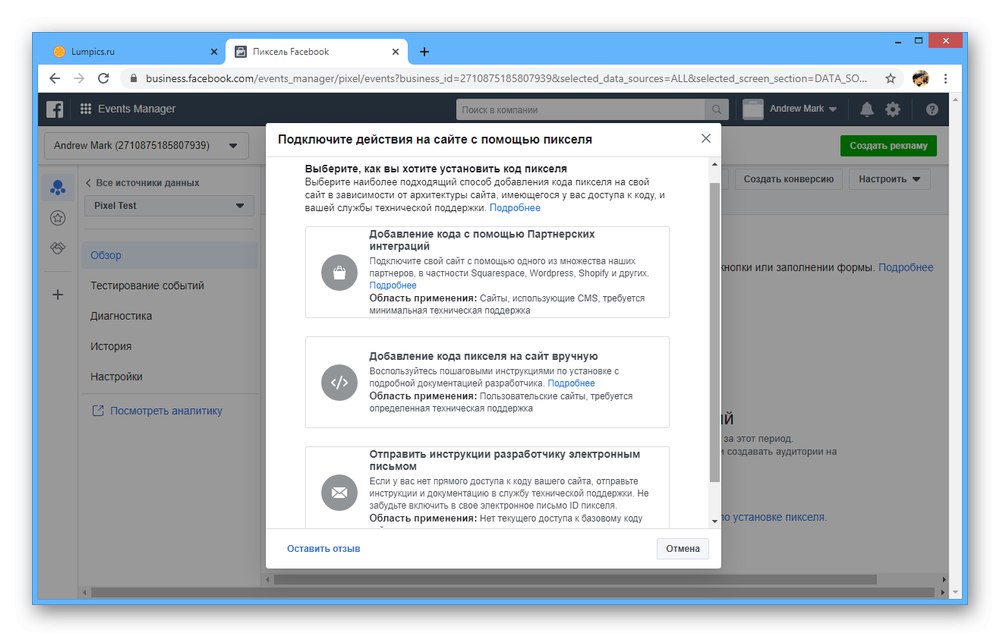Choose Отправить инструкции разработчику электронным письмом
Image resolution: width=1000 pixels, height=637 pixels.
pos(487,487)
